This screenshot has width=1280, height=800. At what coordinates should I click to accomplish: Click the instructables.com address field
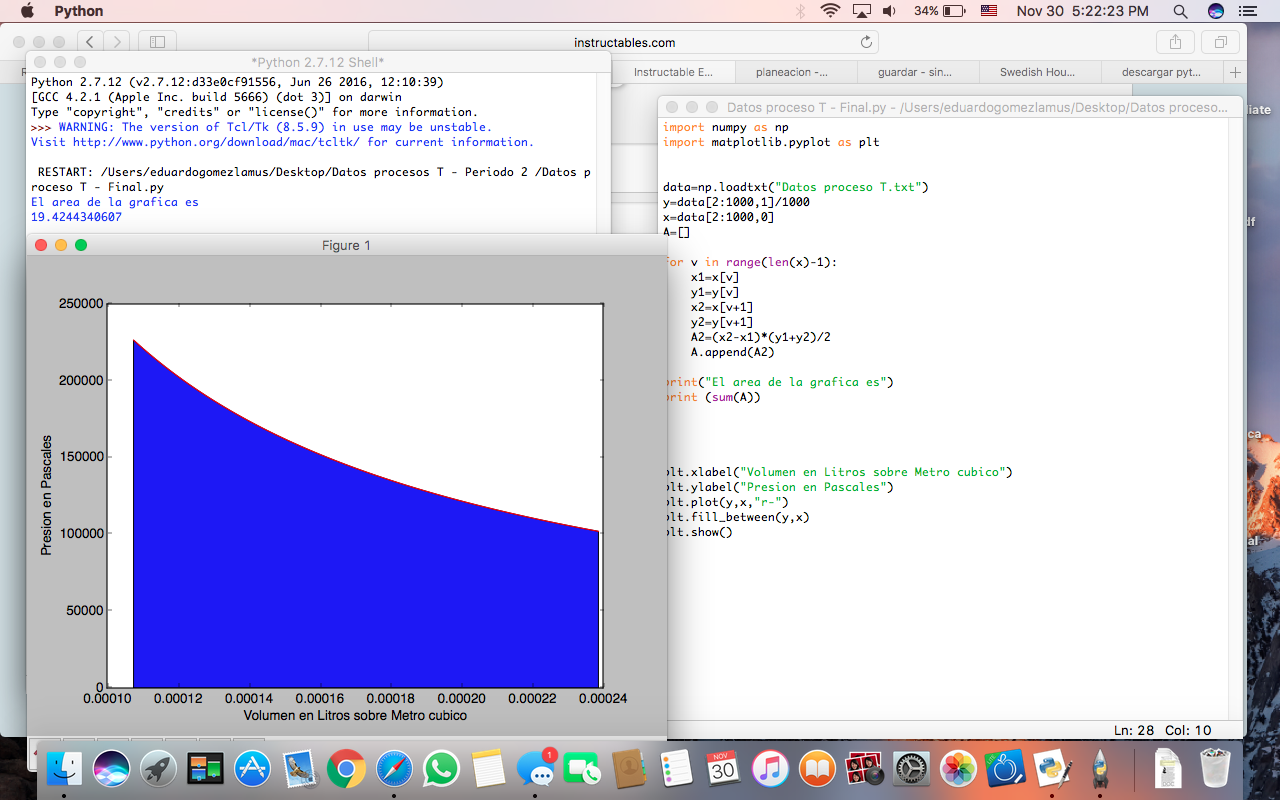pos(624,42)
